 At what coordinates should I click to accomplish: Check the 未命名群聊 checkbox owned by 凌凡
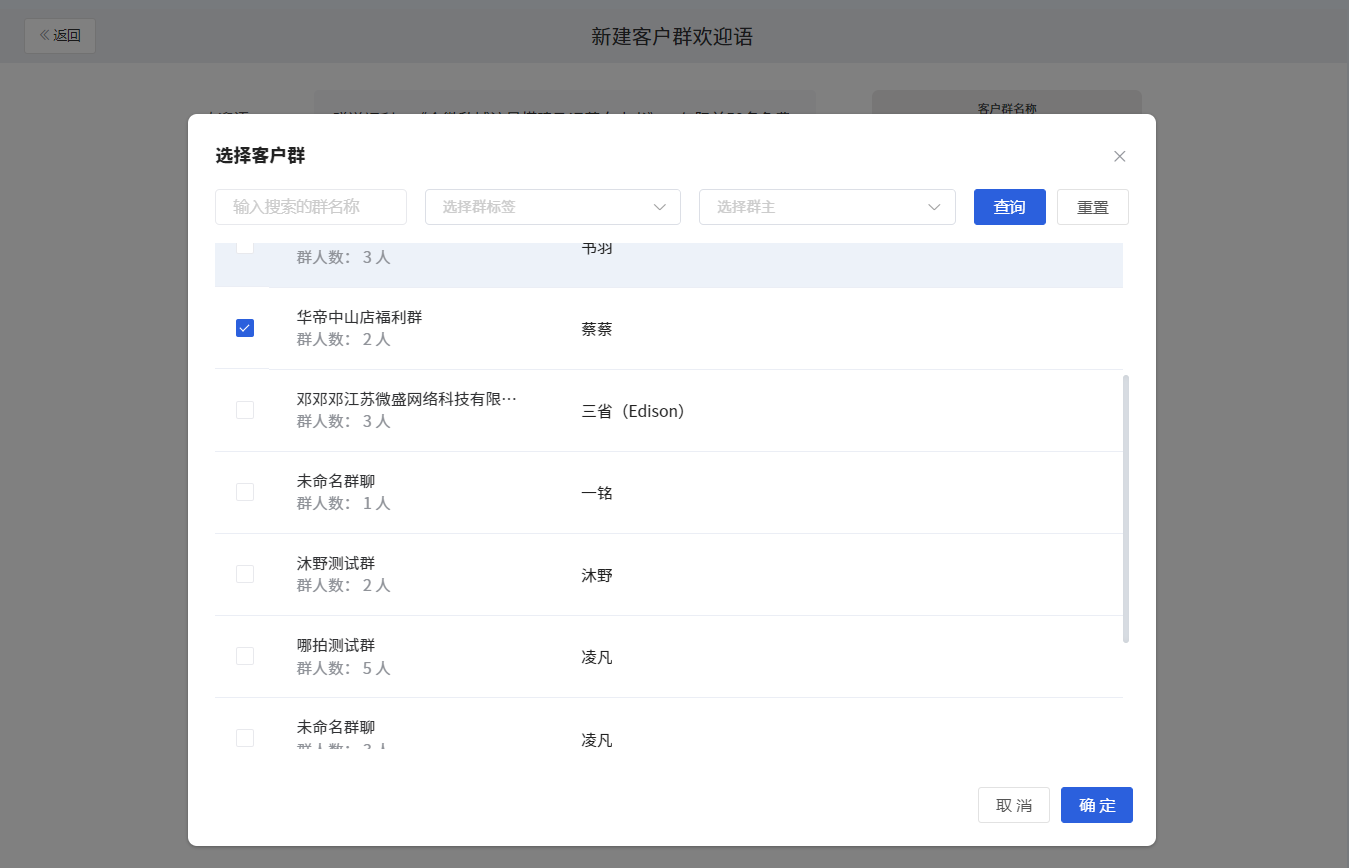(245, 738)
